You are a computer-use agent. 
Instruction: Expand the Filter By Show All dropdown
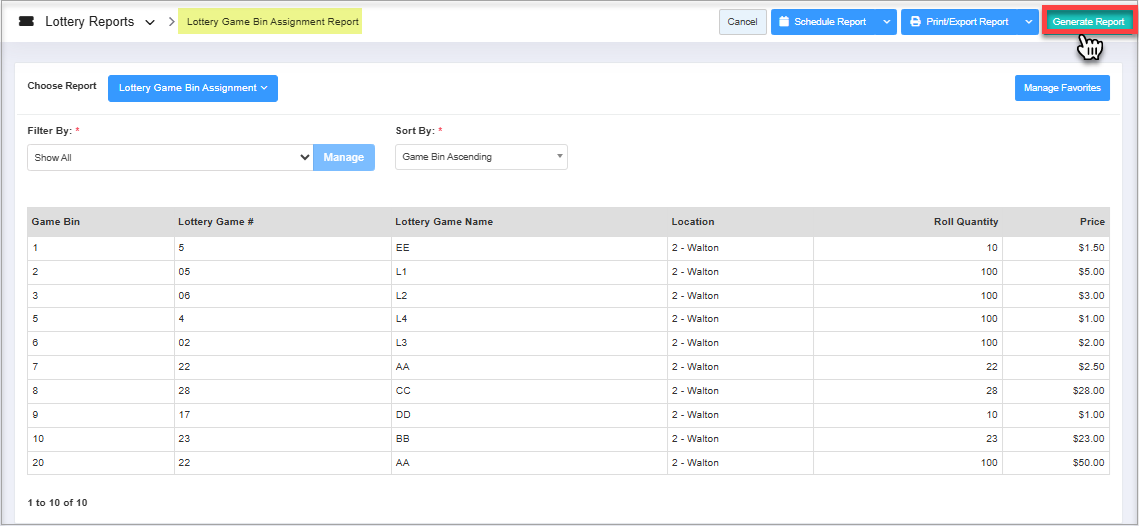point(170,158)
